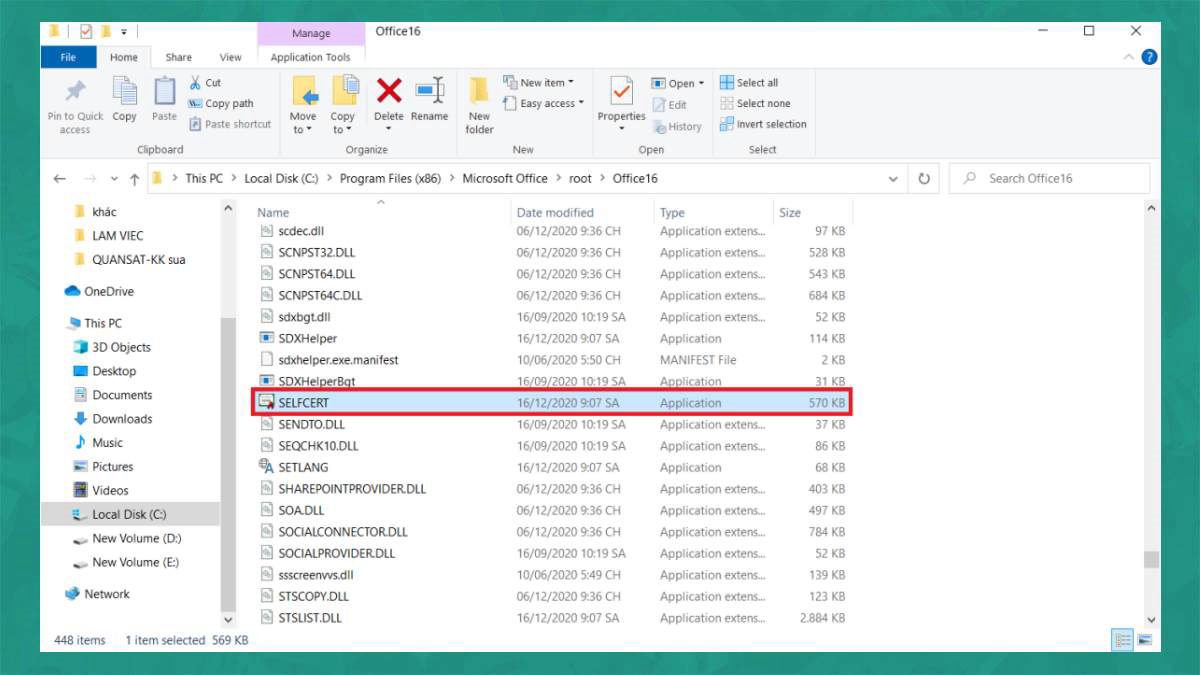Click the Up one level arrow
The image size is (1200, 675).
click(135, 179)
